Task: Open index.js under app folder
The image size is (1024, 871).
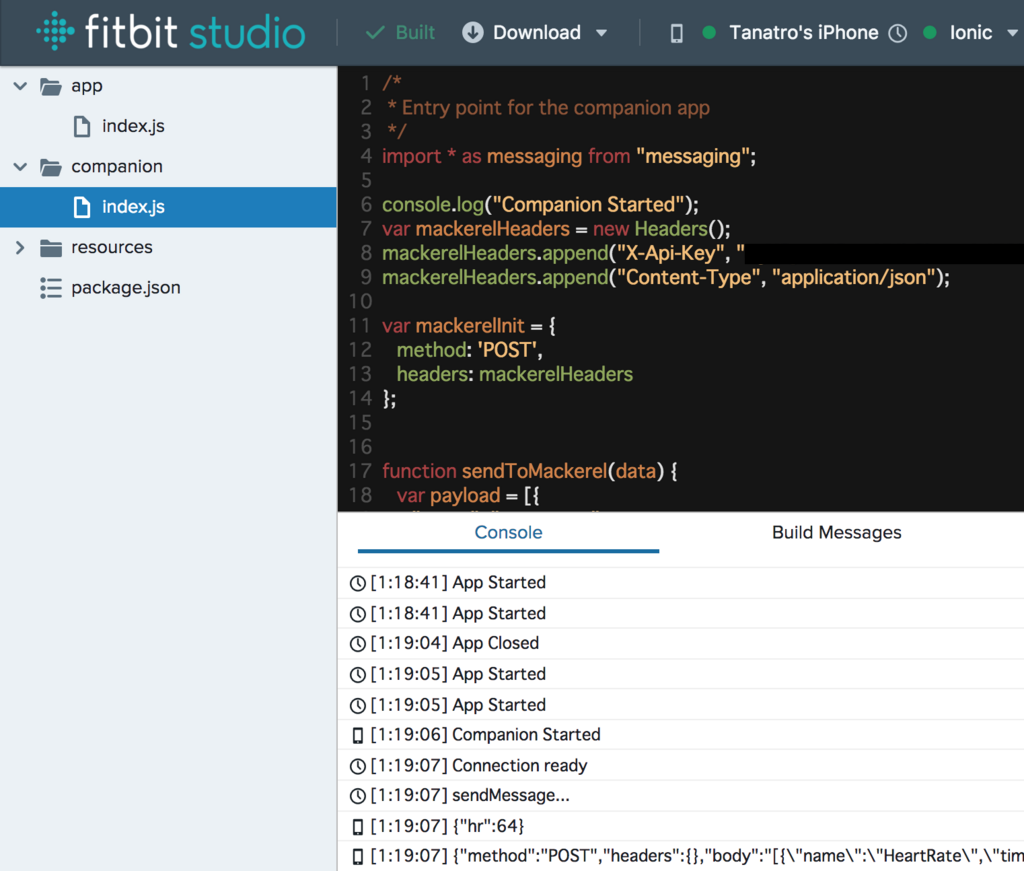Action: coord(133,126)
